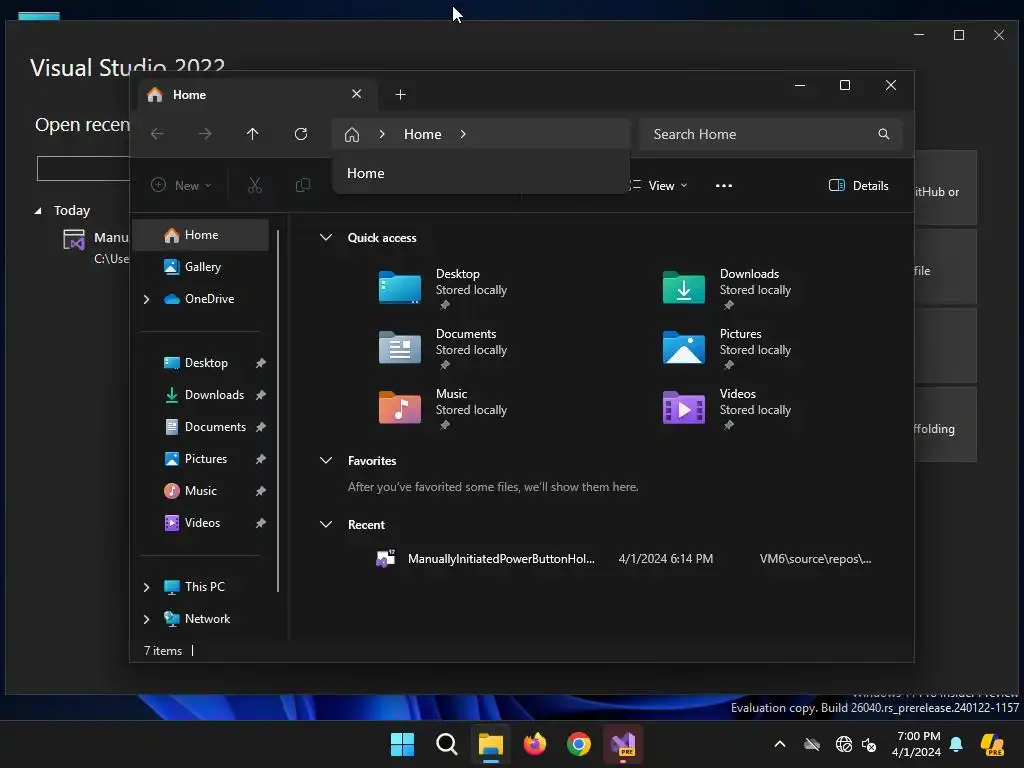Unpin Downloads in the navigation pane

pos(261,395)
